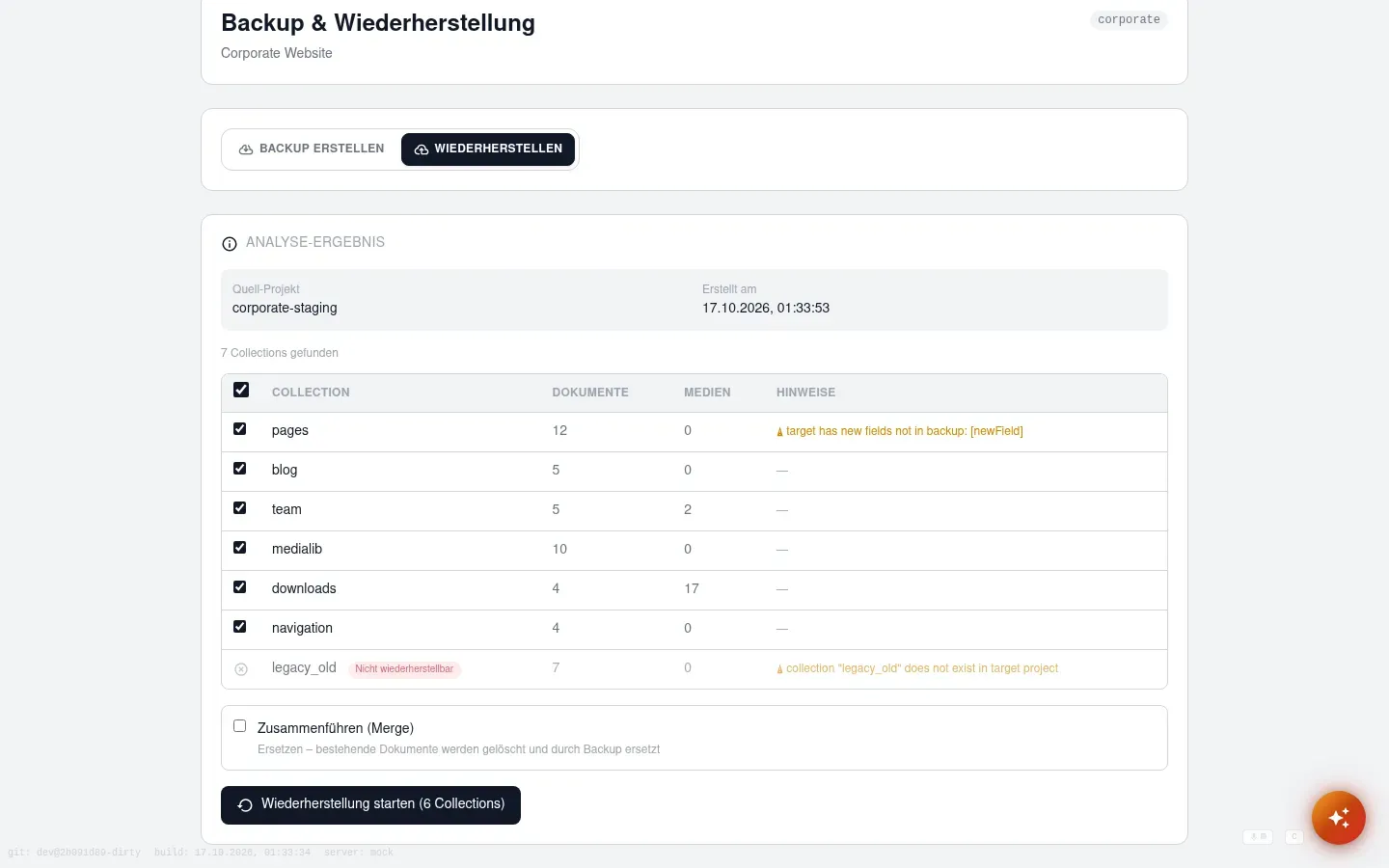The width and height of the screenshot is (1389, 868).
Task: Open the orange sparkle AI assistant button
Action: click(1338, 818)
